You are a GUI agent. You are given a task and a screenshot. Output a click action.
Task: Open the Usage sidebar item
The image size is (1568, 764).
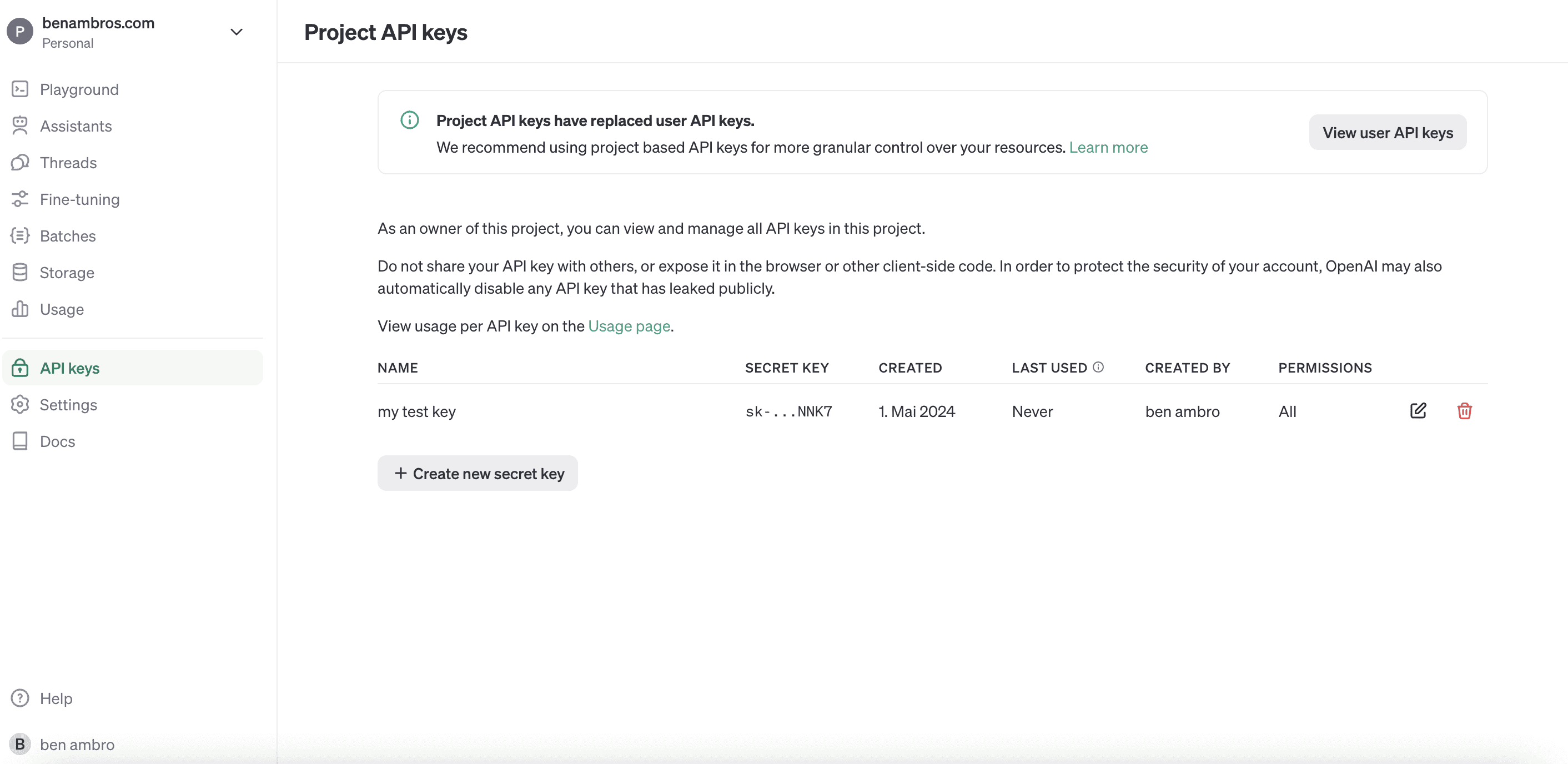point(133,309)
